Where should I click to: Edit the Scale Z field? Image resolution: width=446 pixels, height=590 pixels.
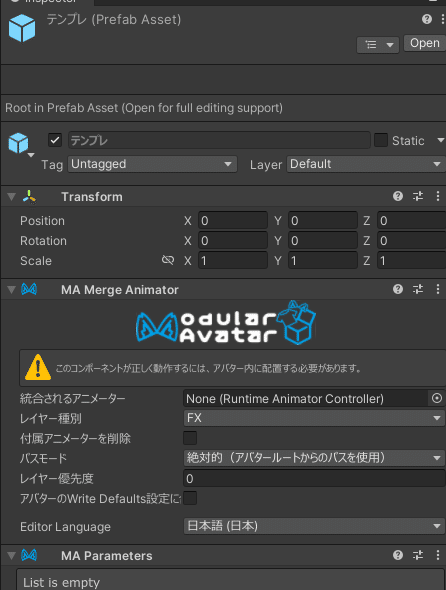pos(411,260)
